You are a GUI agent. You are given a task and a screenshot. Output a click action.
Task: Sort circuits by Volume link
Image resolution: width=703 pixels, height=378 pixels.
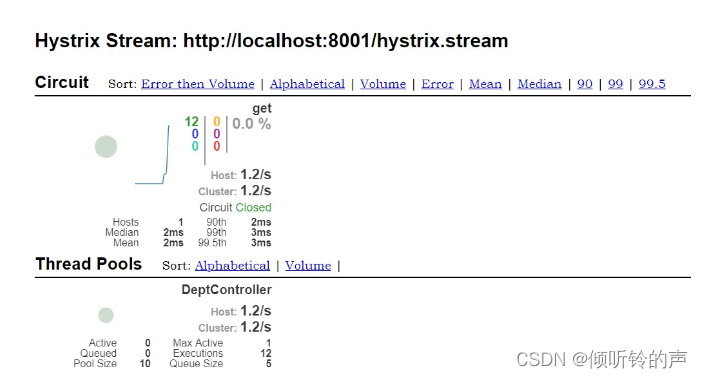[x=383, y=84]
